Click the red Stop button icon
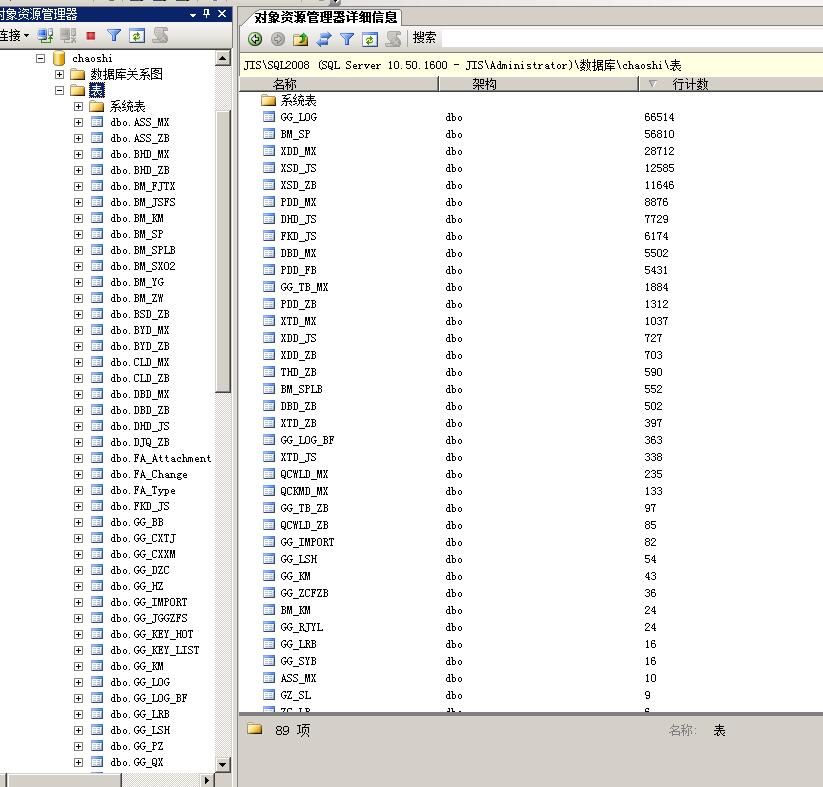 (x=91, y=36)
